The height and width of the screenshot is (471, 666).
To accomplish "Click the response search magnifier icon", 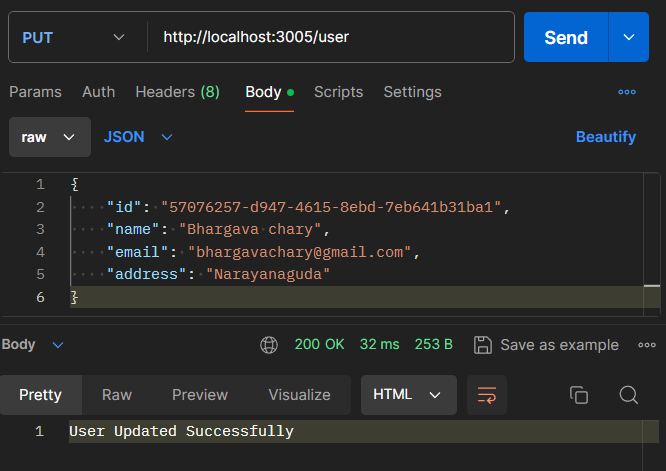I will tap(629, 395).
